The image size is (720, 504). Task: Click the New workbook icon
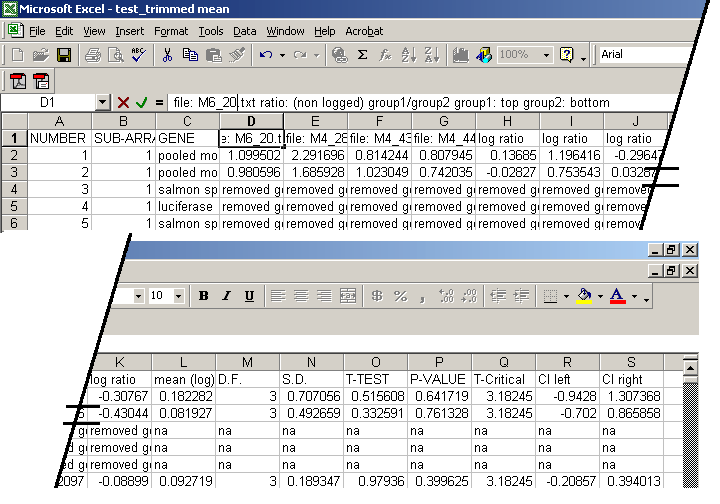(17, 55)
